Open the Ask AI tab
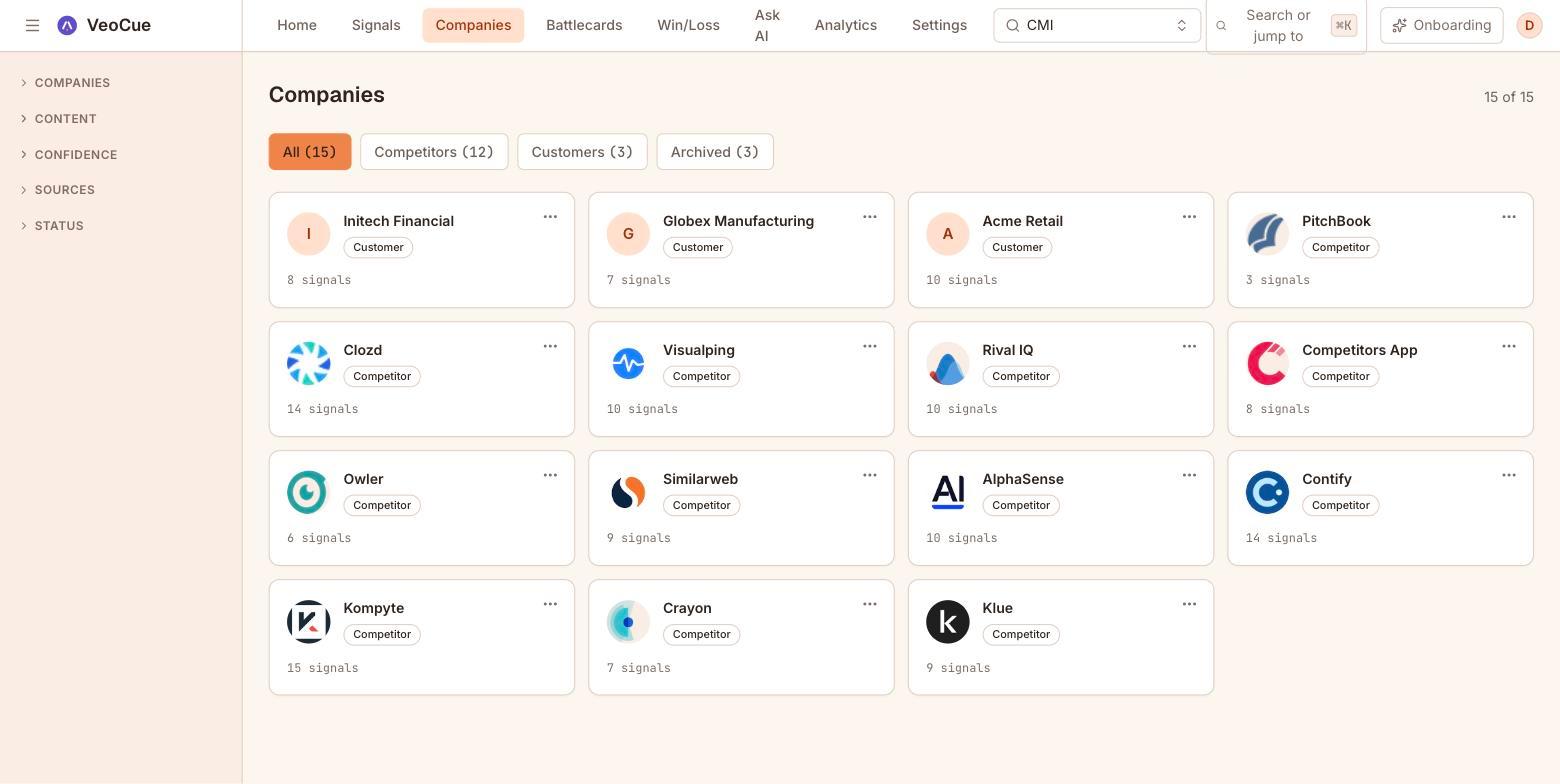1560x784 pixels. (x=767, y=25)
